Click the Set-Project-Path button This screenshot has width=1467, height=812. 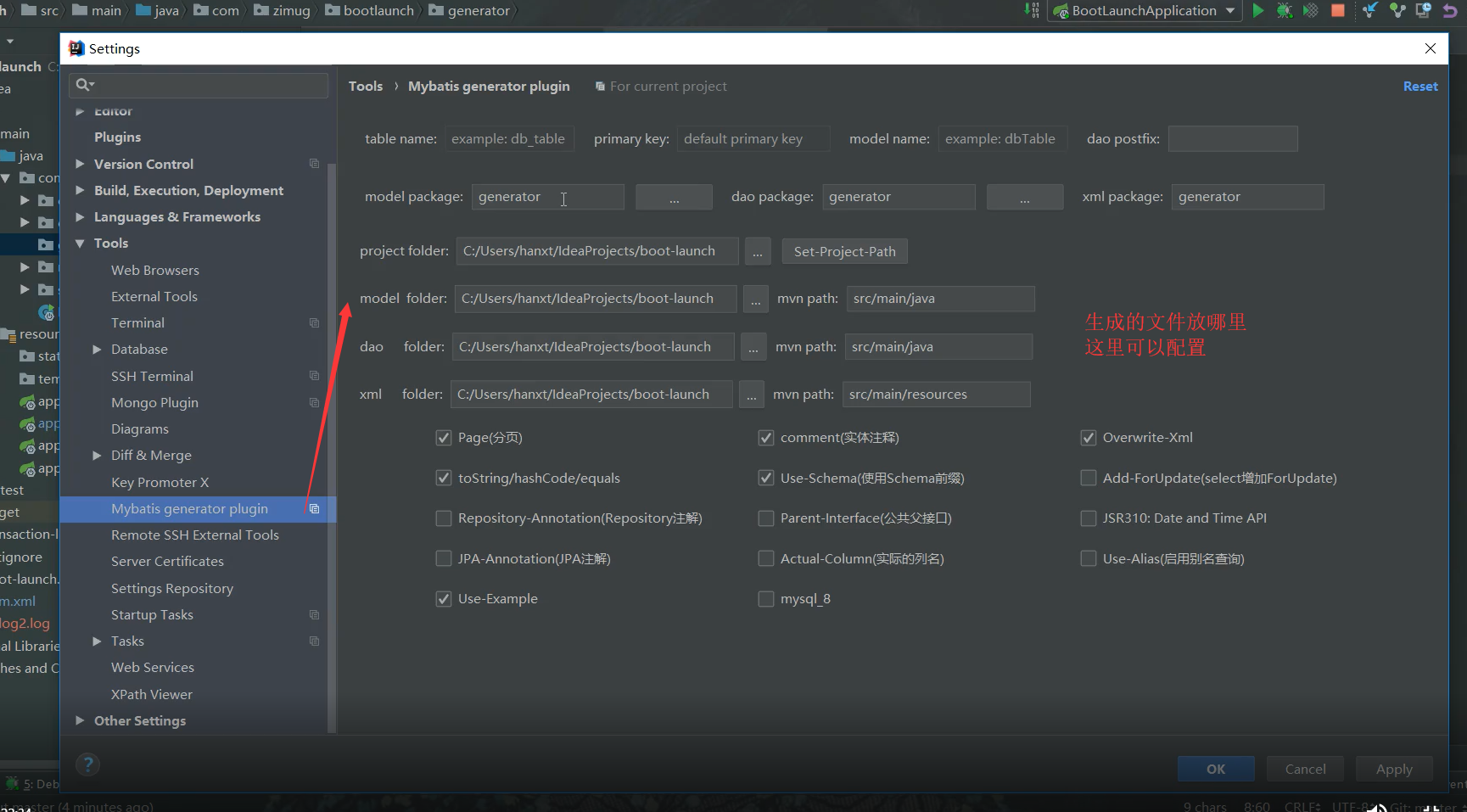click(x=844, y=251)
